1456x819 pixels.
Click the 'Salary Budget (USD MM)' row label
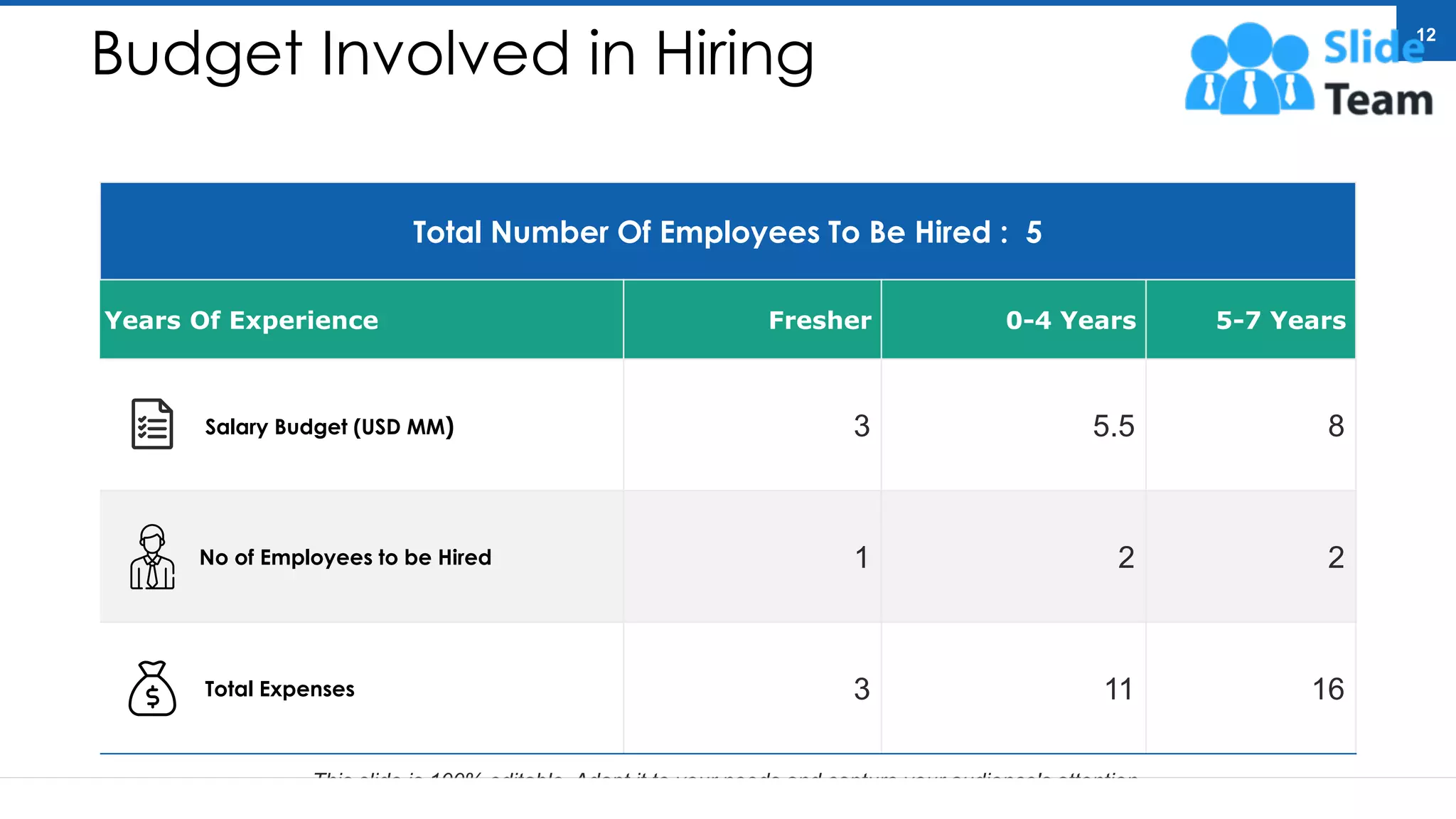tap(329, 427)
